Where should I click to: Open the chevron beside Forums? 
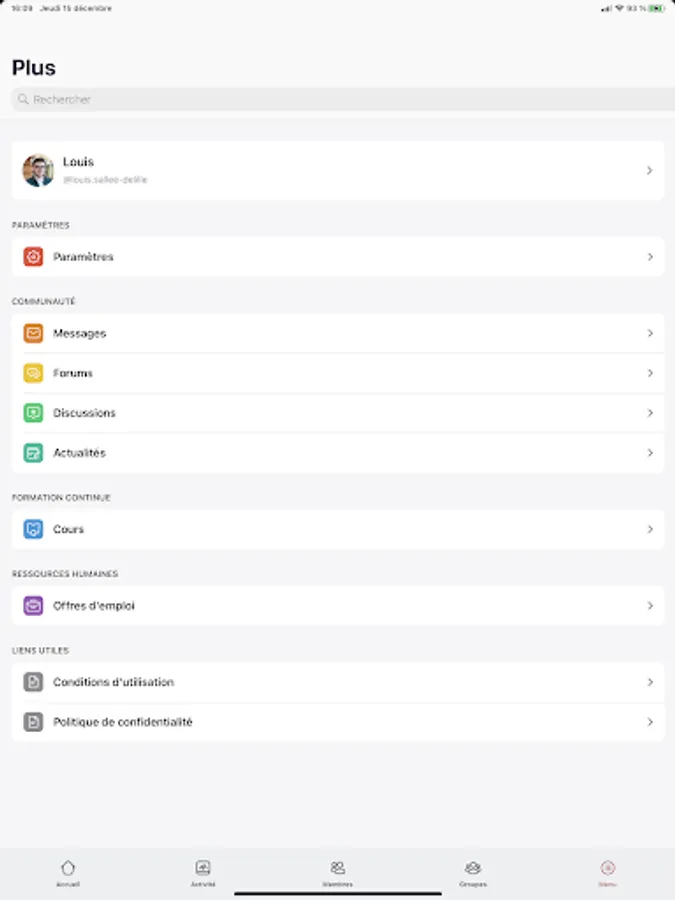[650, 373]
